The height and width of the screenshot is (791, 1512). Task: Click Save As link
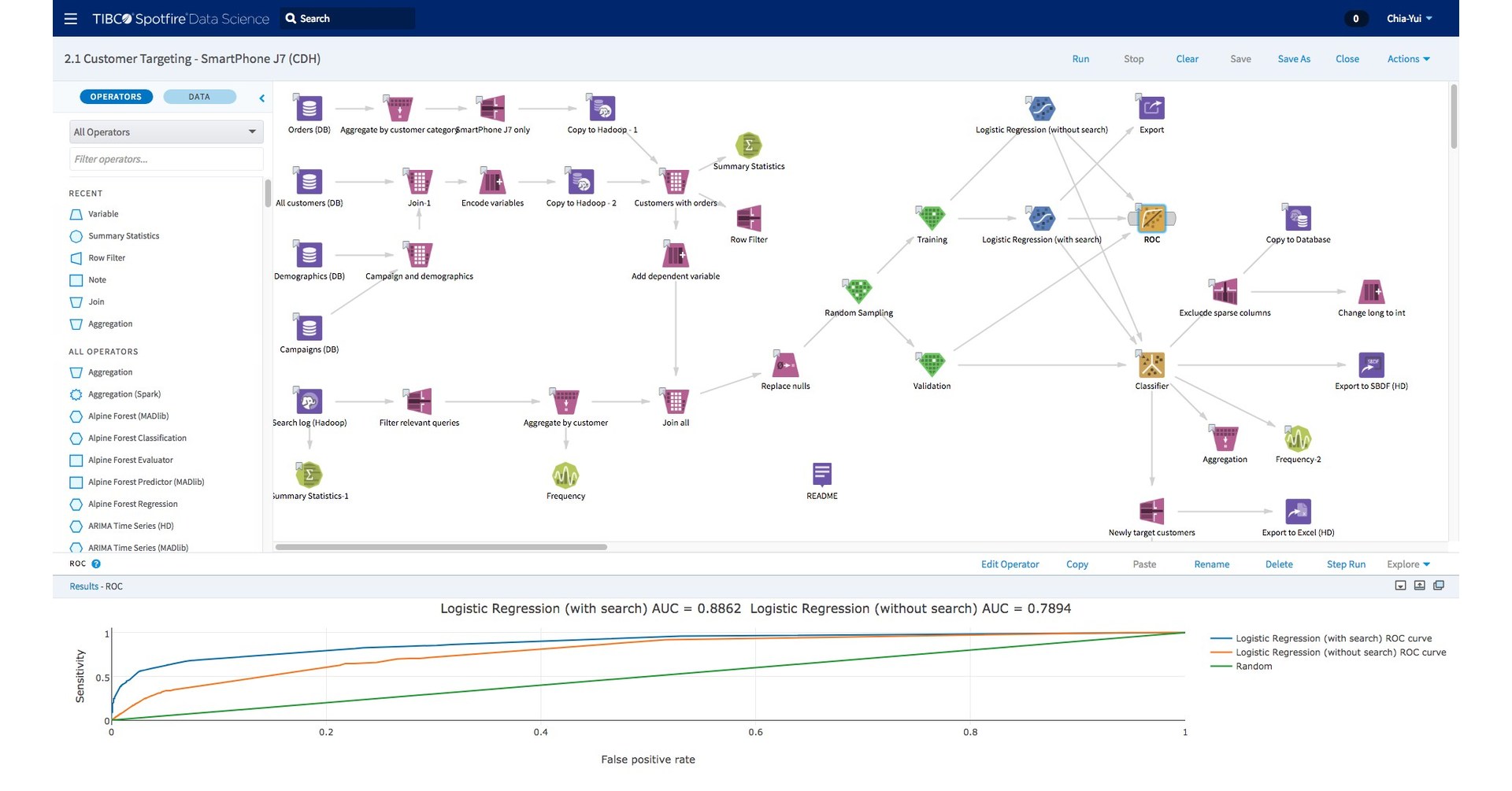click(1294, 59)
